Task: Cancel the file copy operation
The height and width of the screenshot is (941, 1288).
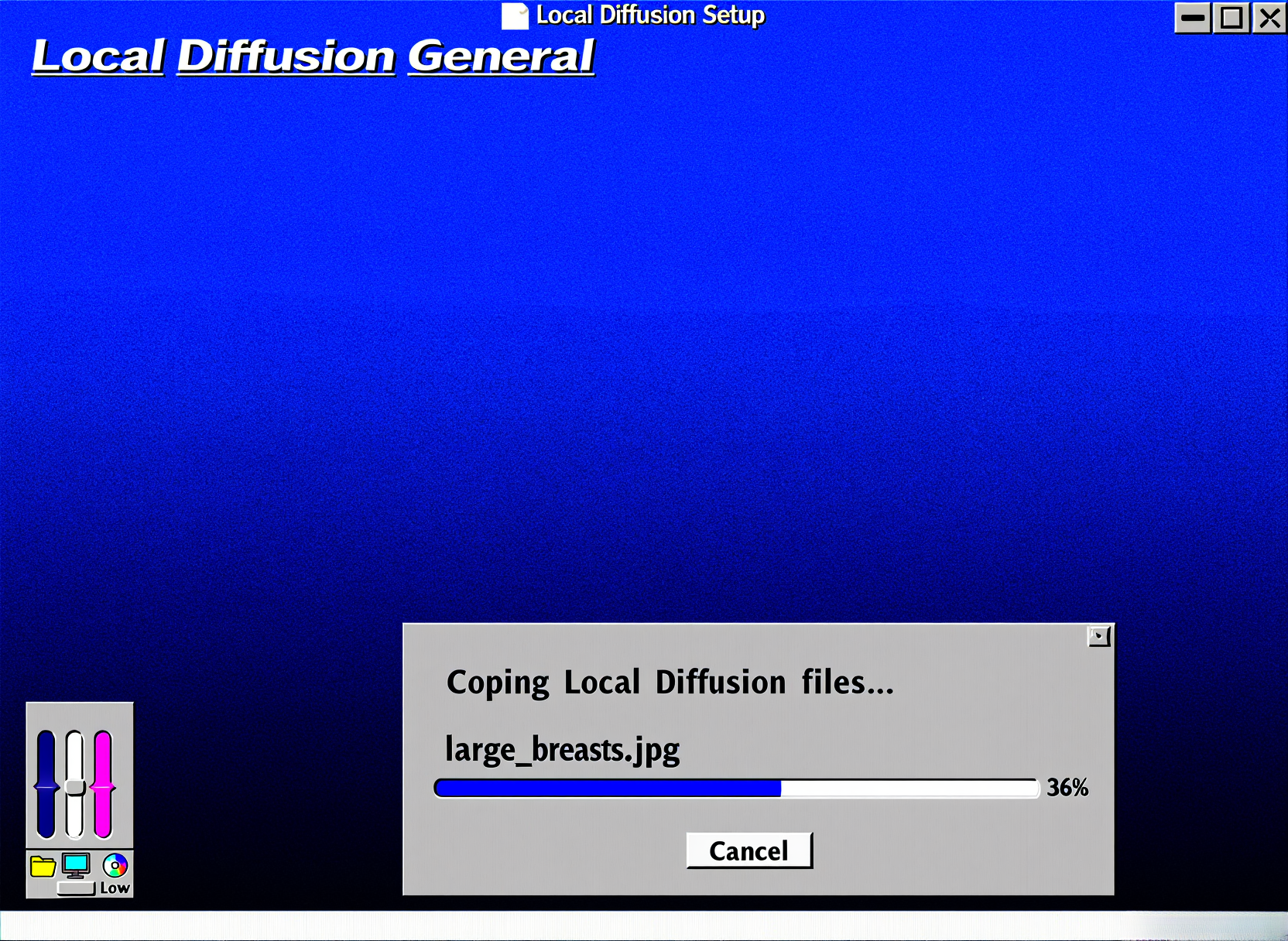Action: (749, 850)
